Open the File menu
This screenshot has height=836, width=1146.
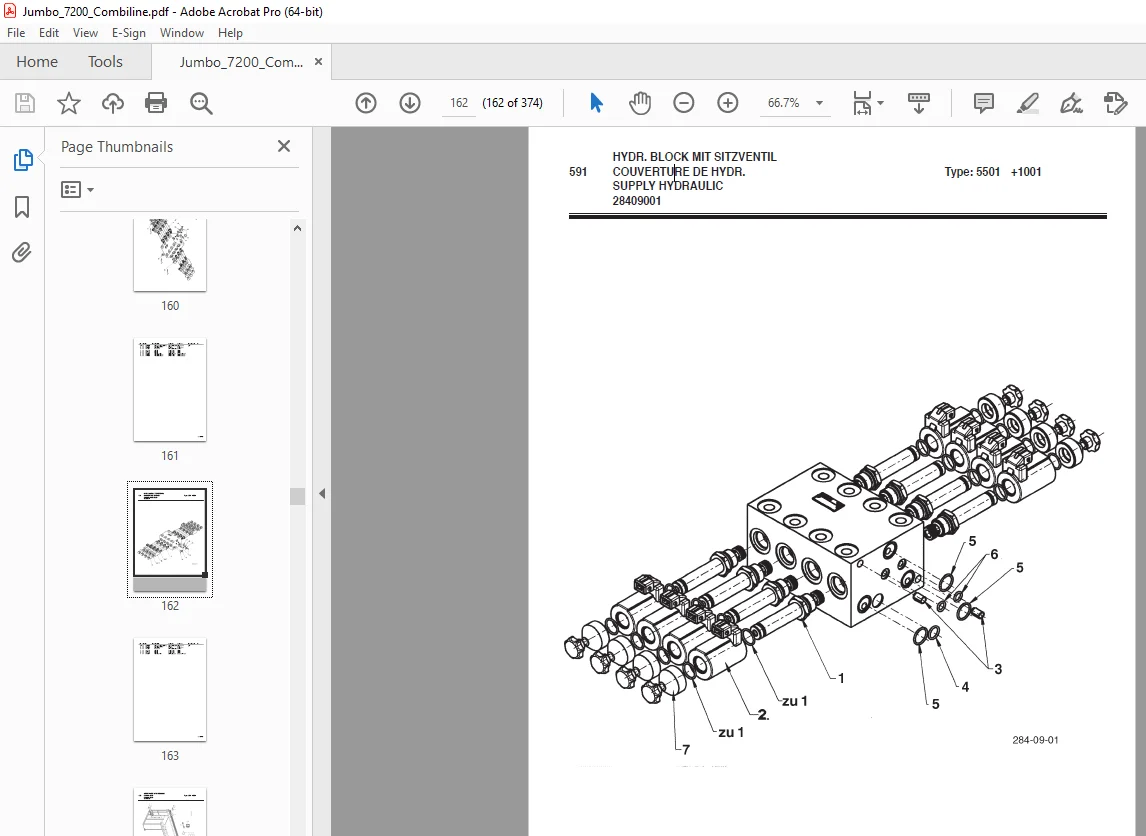click(16, 33)
